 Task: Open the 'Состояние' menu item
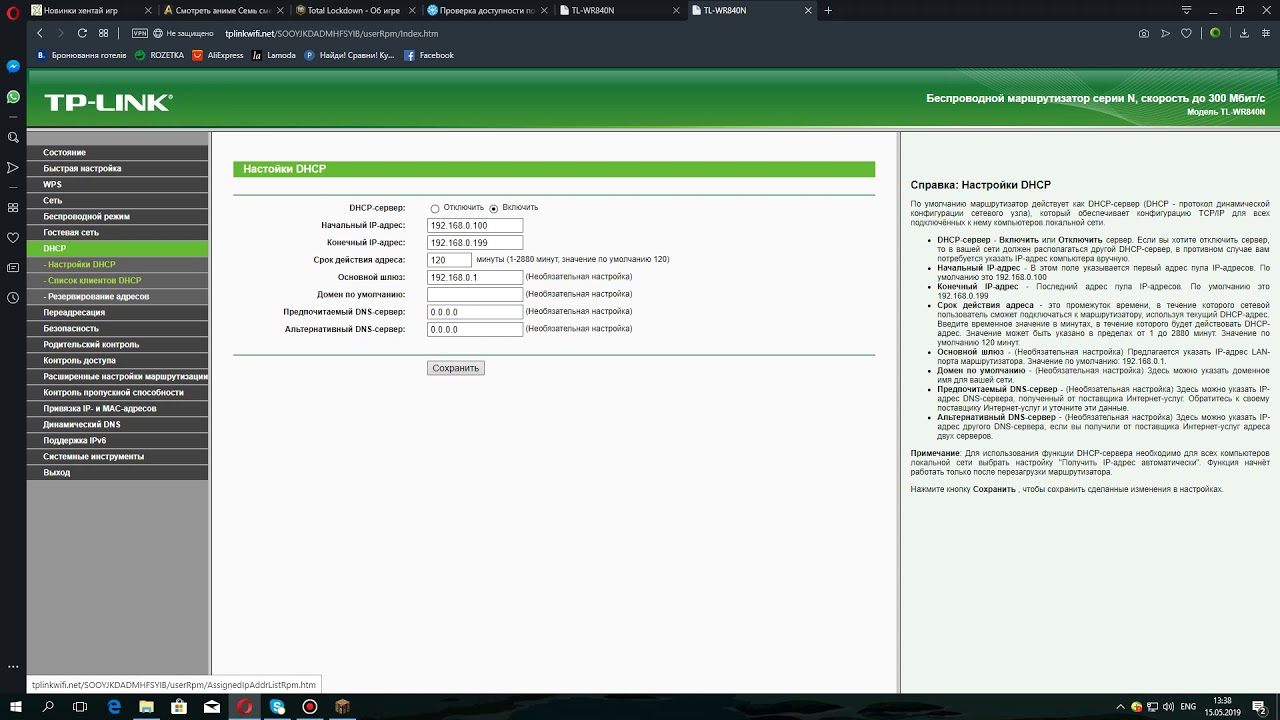pyautogui.click(x=118, y=152)
